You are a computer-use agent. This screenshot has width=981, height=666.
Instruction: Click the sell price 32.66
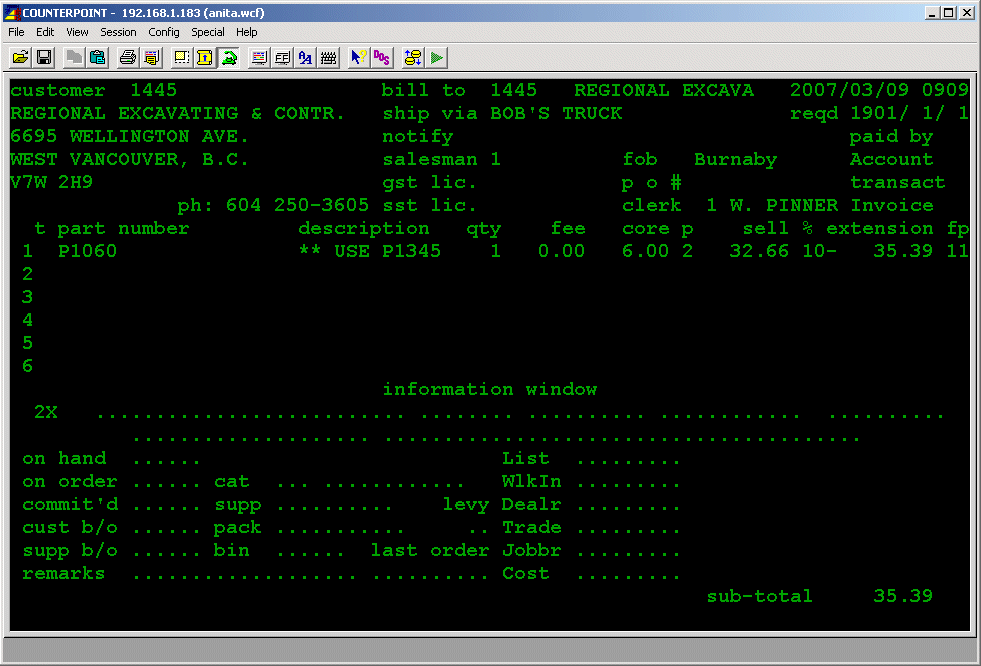point(759,251)
